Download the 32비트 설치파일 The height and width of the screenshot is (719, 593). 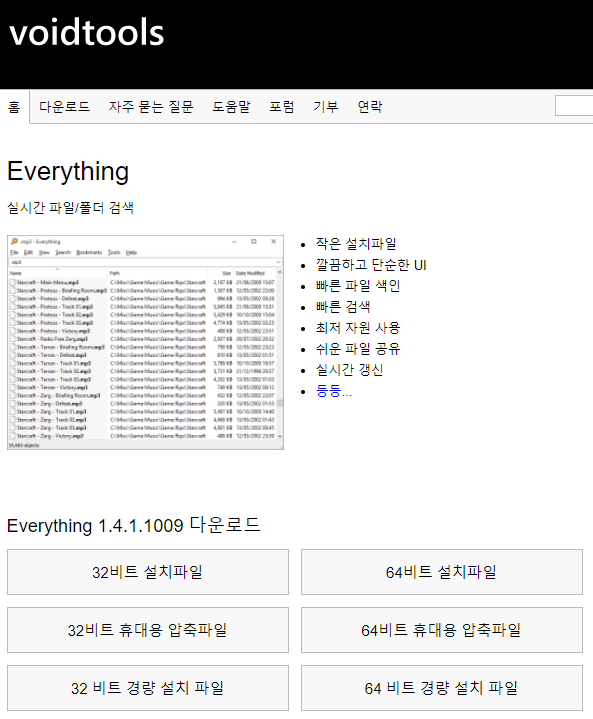click(148, 572)
